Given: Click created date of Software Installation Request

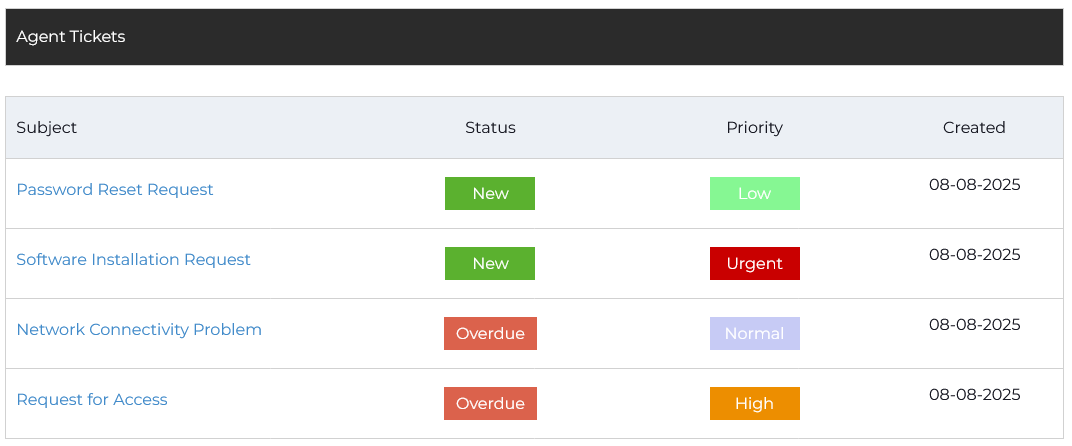Looking at the screenshot, I should (974, 255).
